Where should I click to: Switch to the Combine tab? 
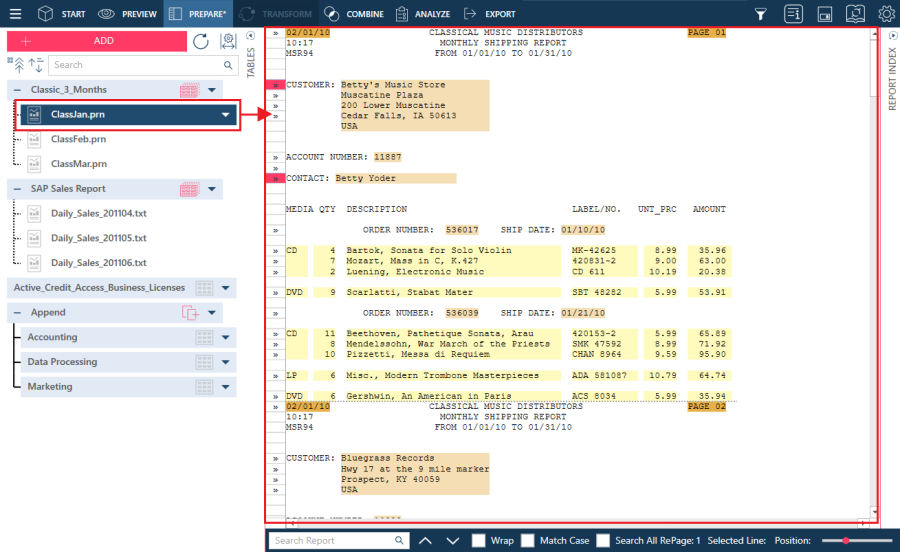(x=357, y=14)
